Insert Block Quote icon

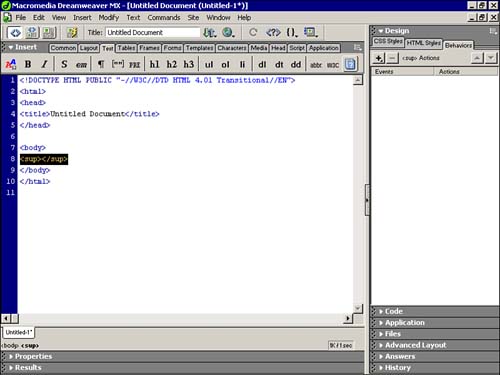117,64
